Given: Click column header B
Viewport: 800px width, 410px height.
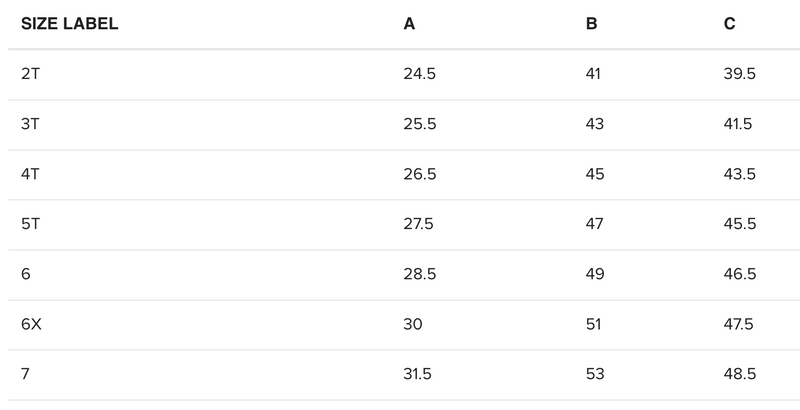Looking at the screenshot, I should pos(592,24).
